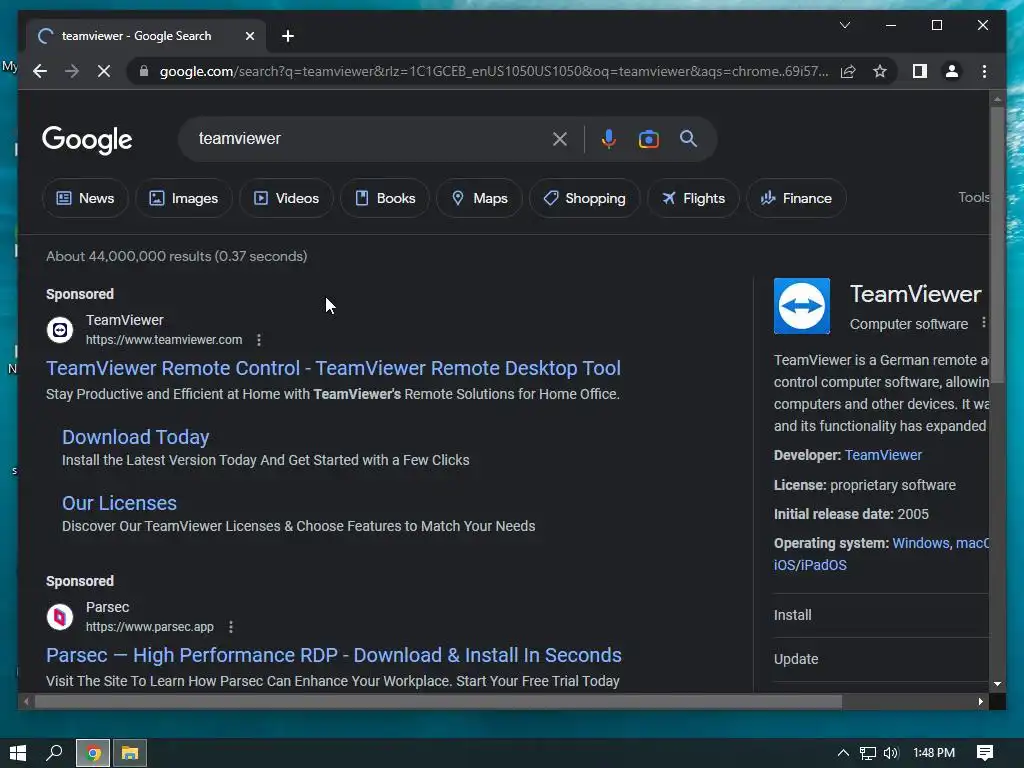Open network status tray icon
The width and height of the screenshot is (1024, 768).
point(867,753)
